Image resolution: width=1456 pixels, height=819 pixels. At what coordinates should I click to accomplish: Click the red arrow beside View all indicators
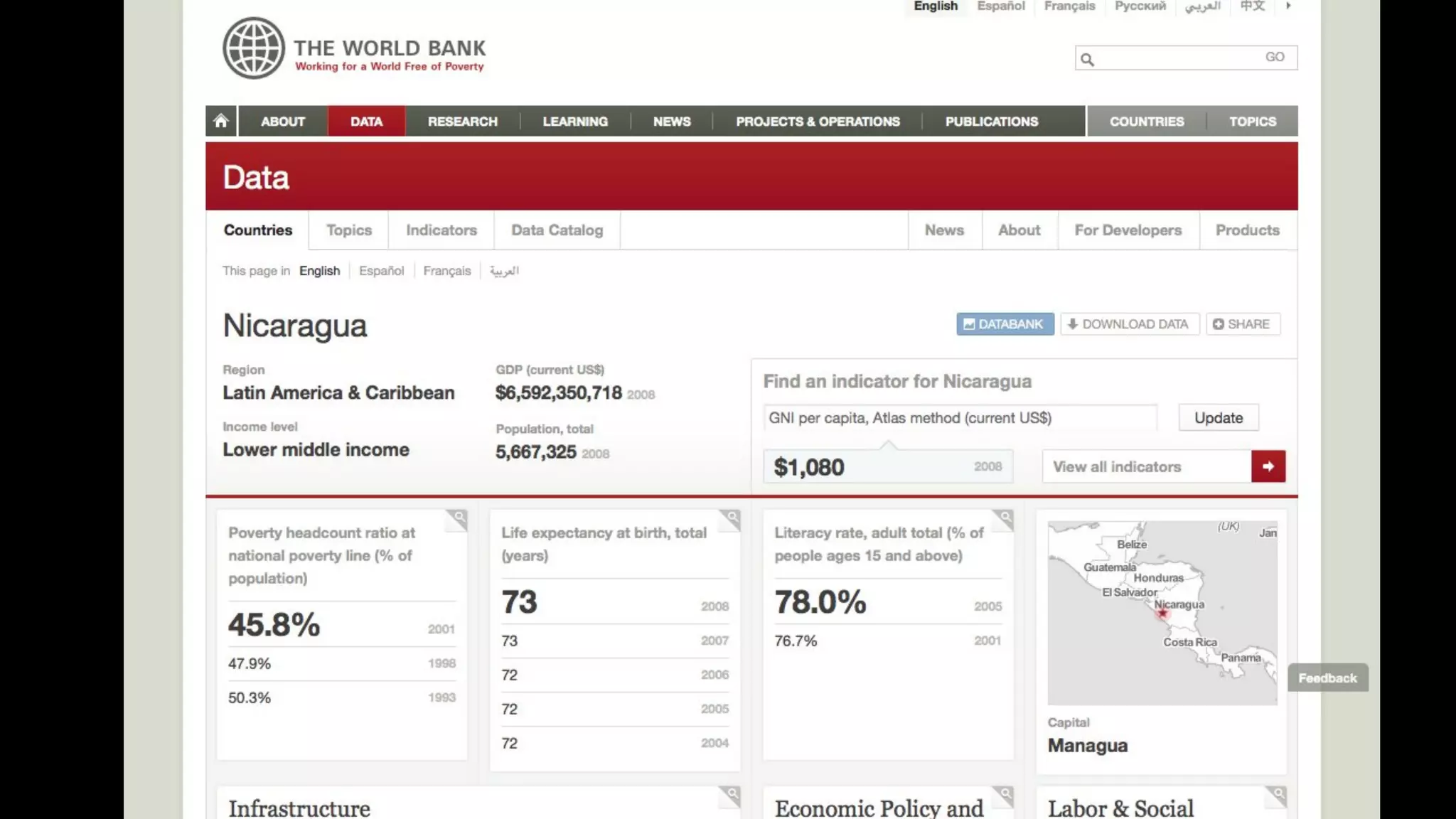click(1268, 466)
